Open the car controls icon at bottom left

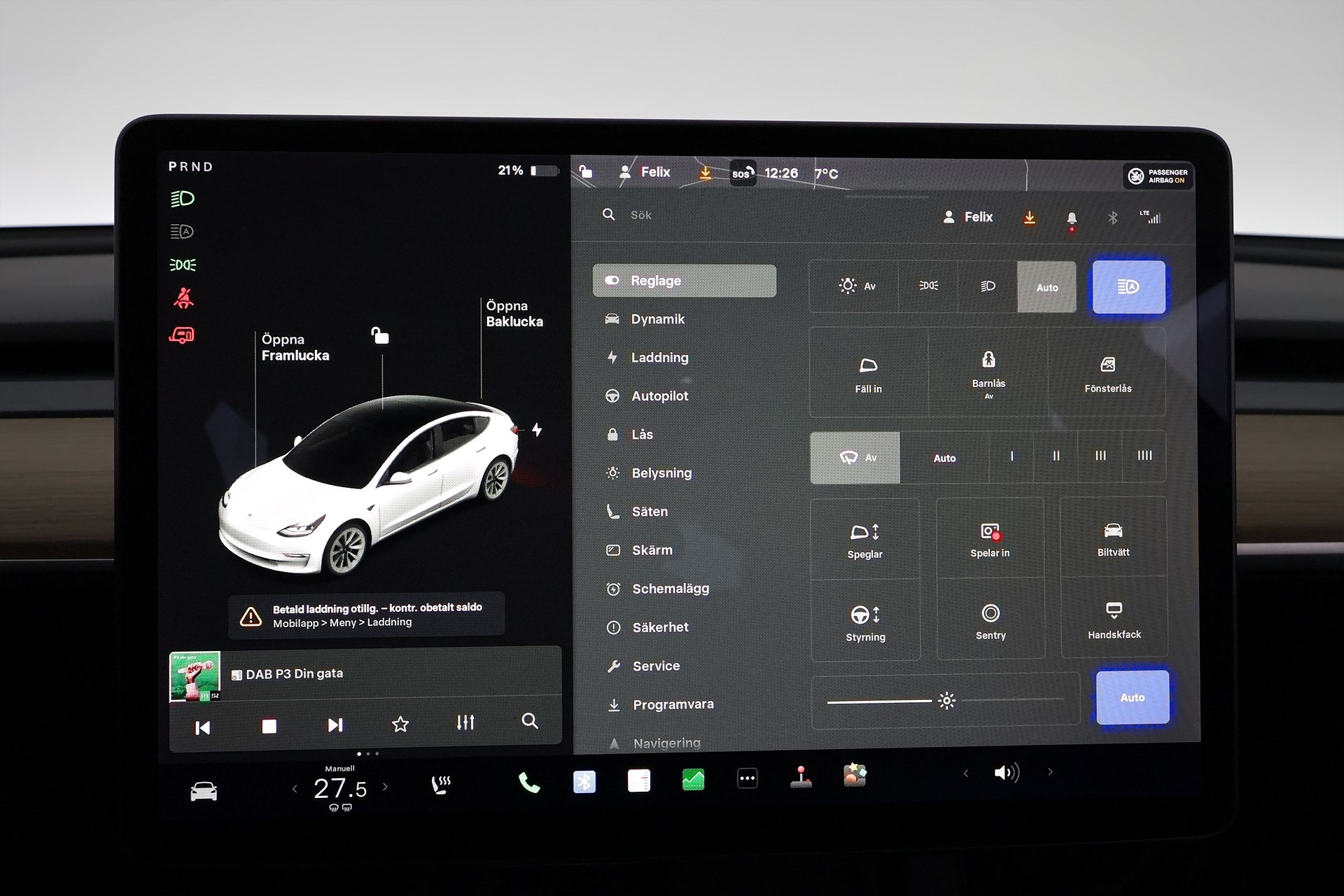[x=204, y=791]
